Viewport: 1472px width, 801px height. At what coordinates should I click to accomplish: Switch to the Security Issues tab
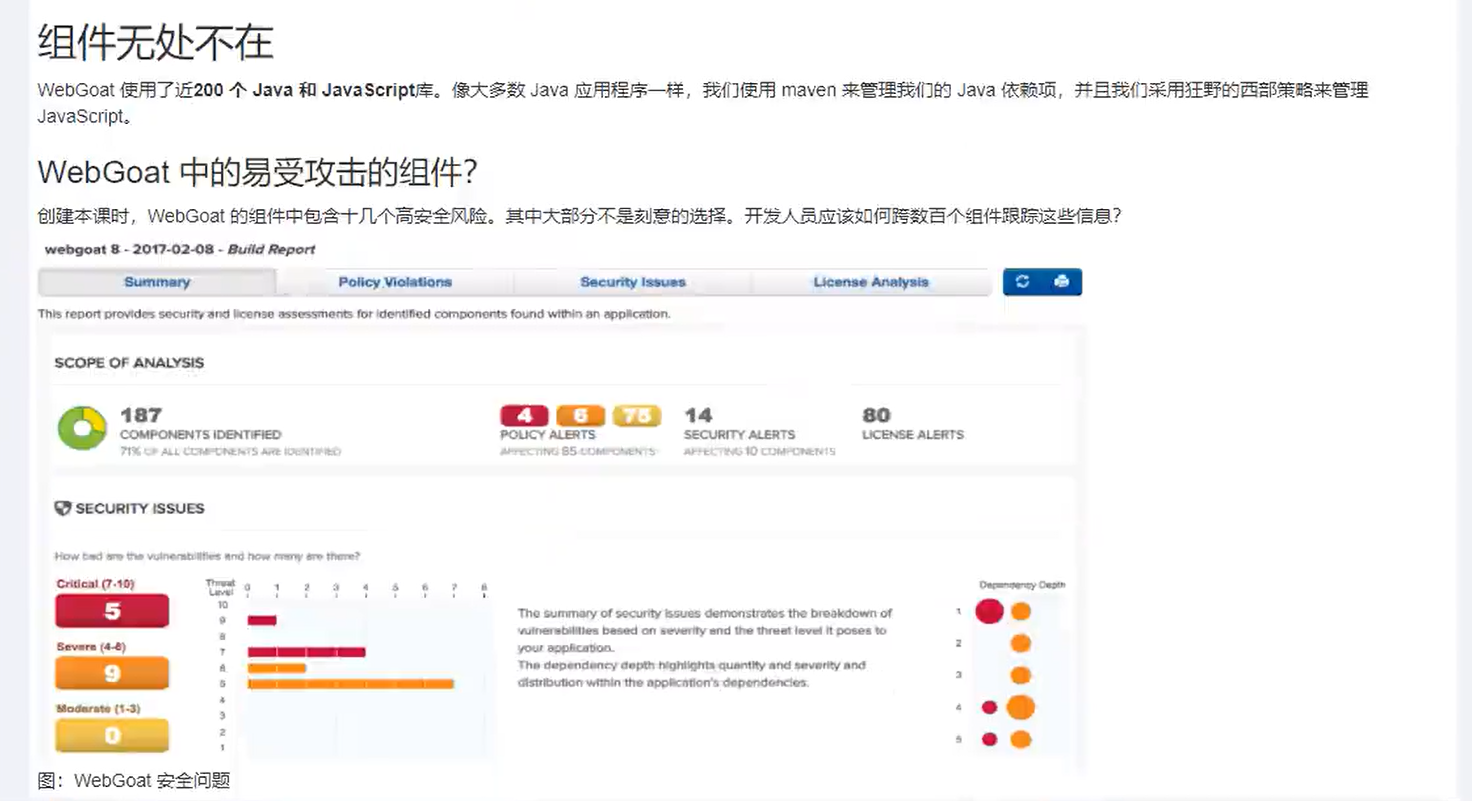coord(633,282)
